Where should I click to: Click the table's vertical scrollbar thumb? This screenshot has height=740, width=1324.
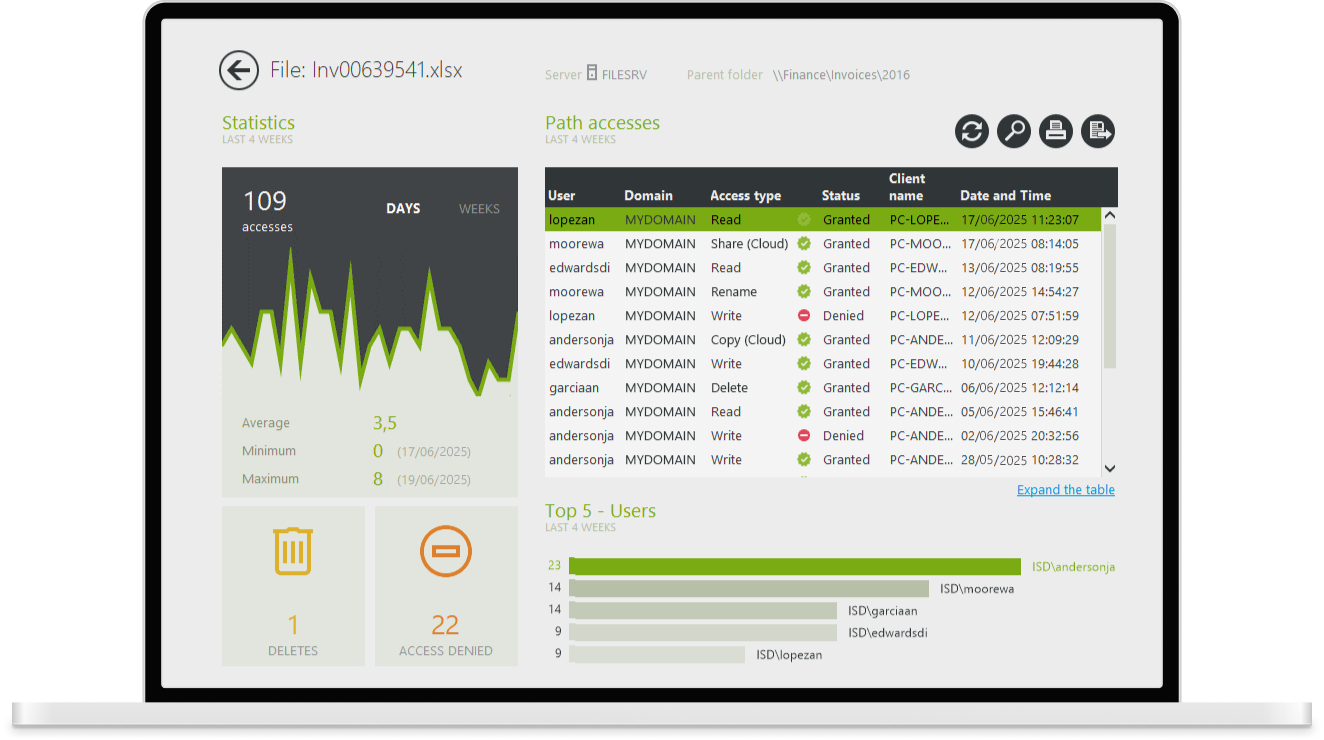point(1110,296)
